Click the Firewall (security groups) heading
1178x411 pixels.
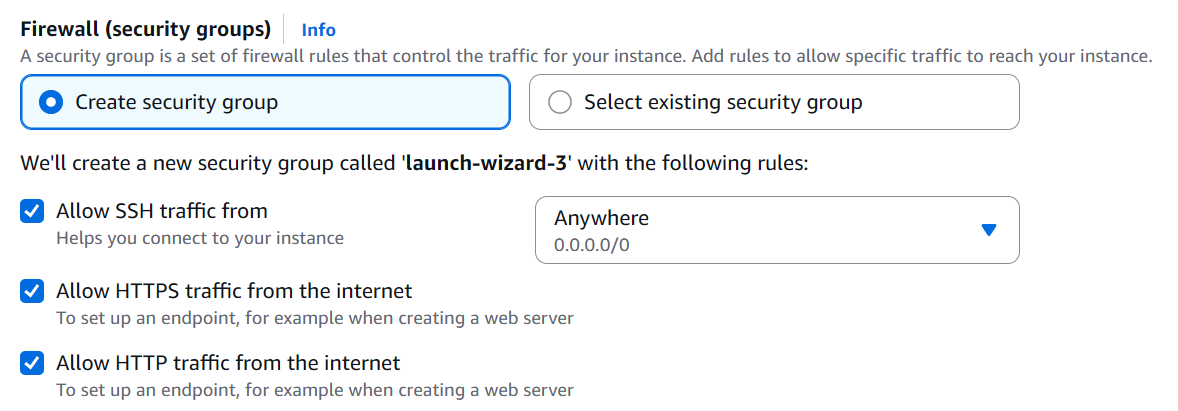[146, 29]
